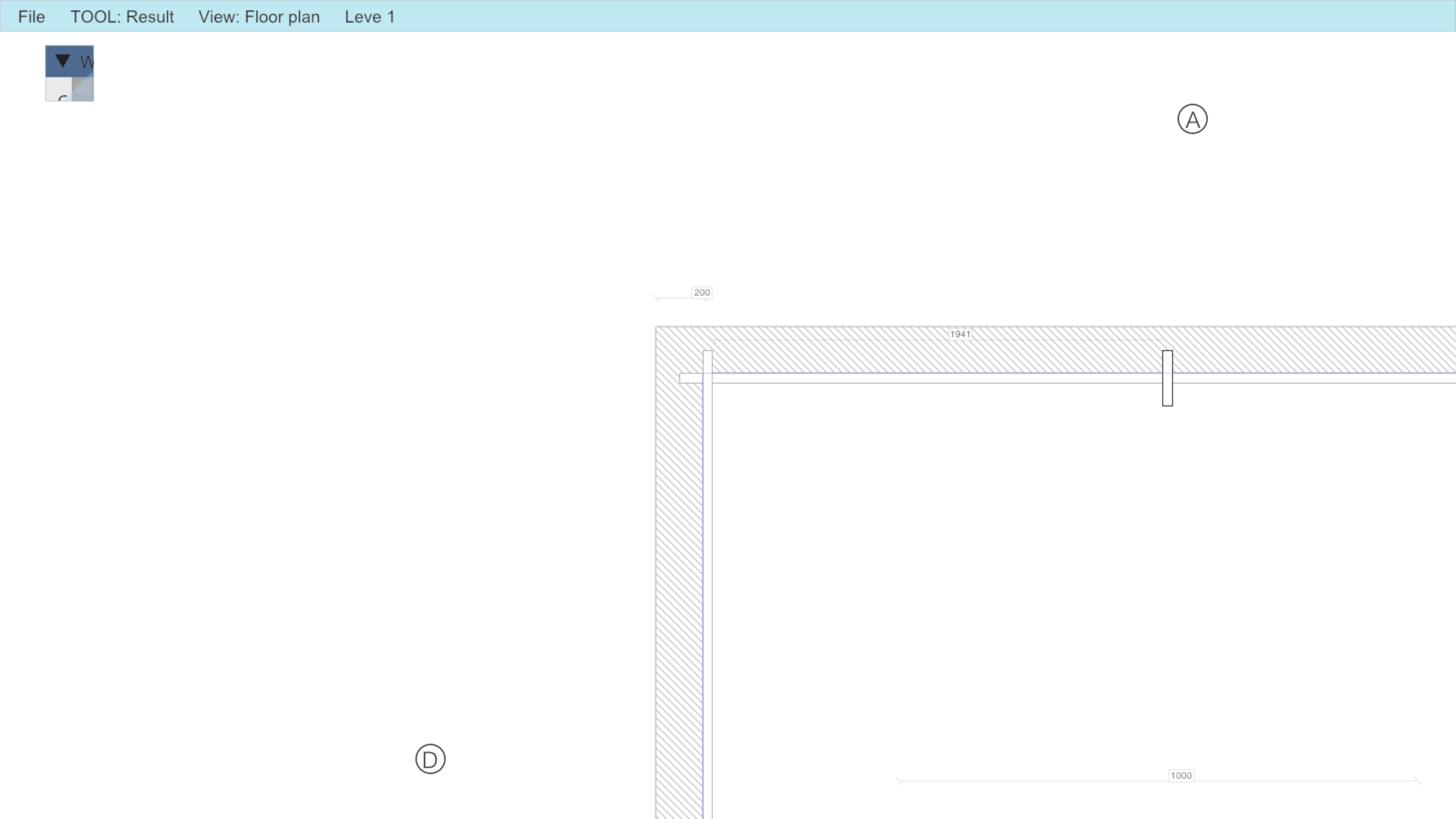1456x819 pixels.
Task: Open the TOOL: Result menu
Action: pos(122,16)
